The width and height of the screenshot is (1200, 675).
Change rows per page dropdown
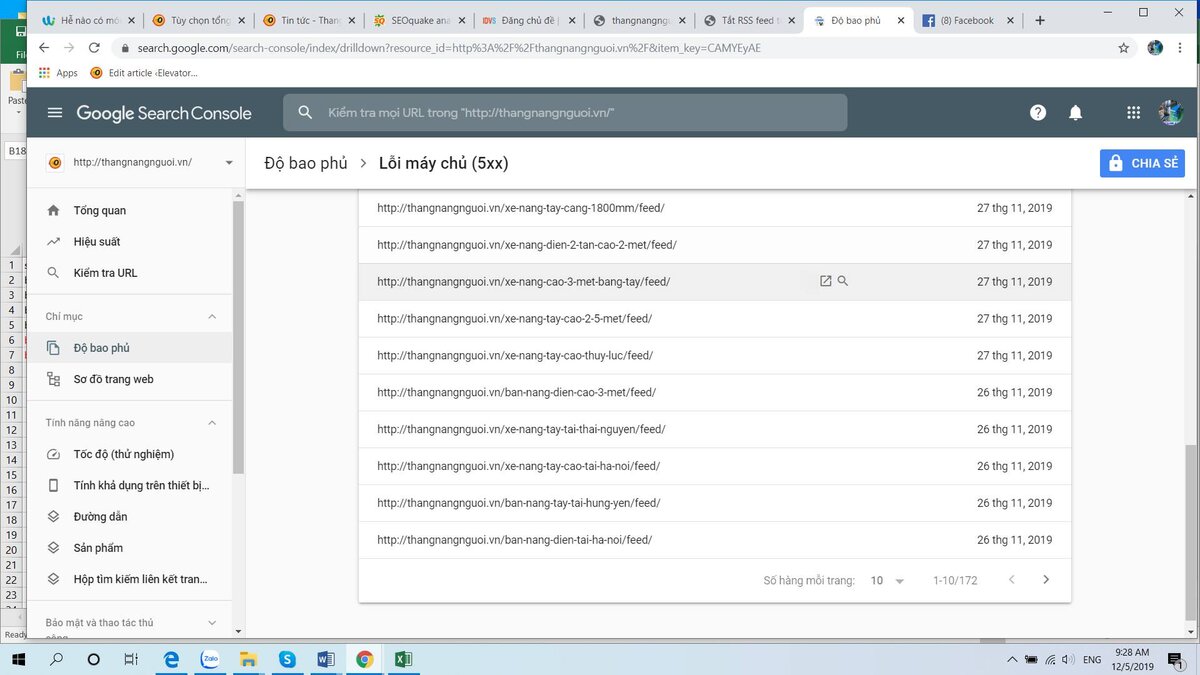tap(886, 580)
